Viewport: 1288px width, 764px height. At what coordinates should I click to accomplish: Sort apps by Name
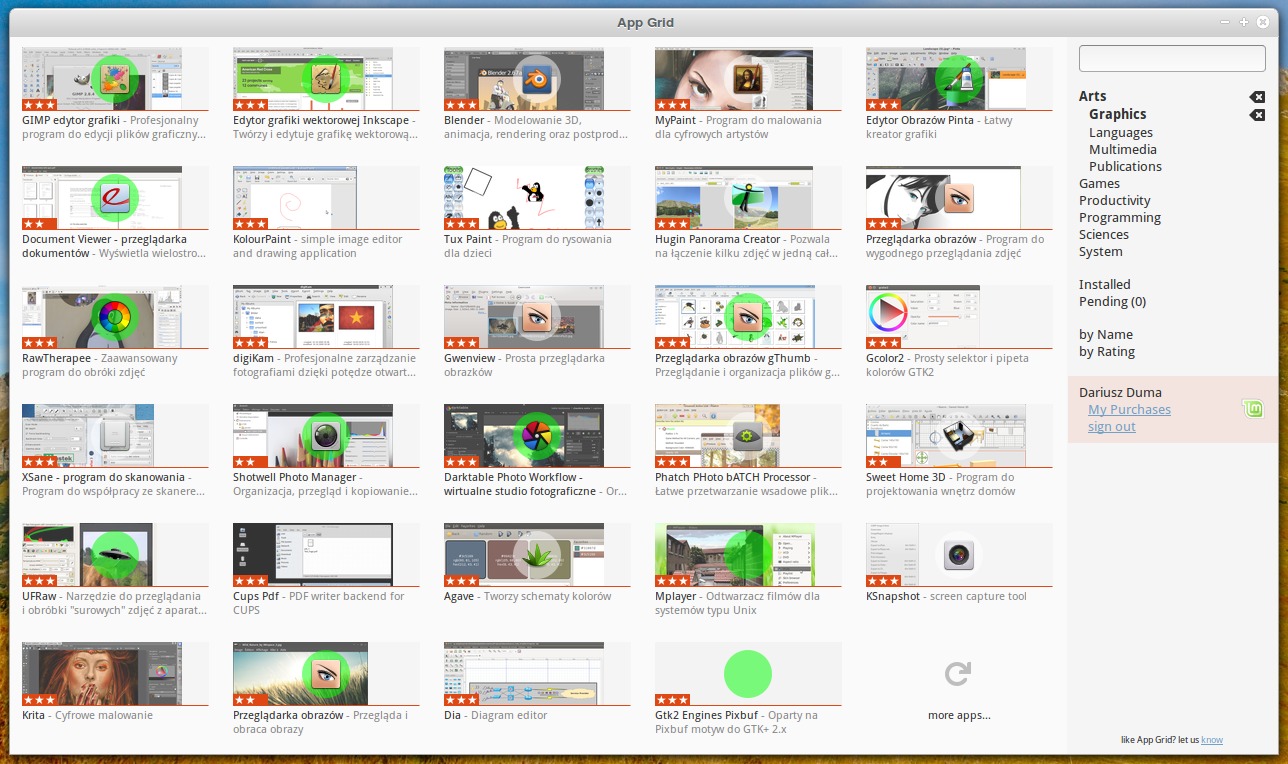coord(1106,334)
